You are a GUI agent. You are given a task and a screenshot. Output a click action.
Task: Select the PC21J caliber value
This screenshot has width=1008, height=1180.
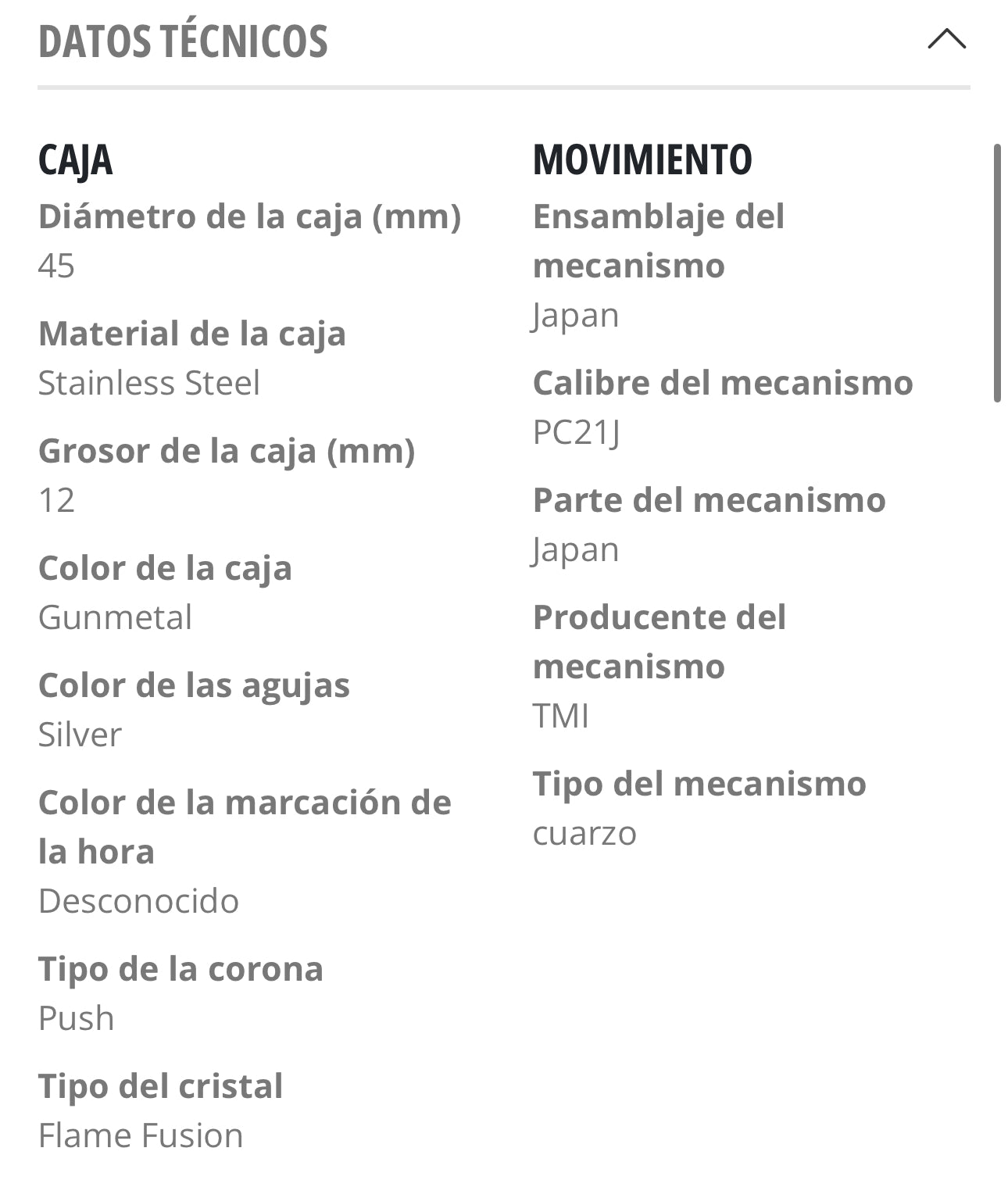pos(577,432)
